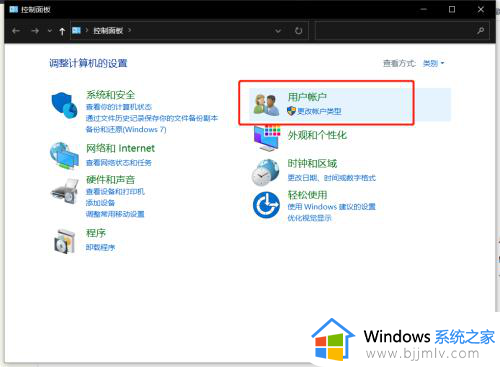Click 查看设备和打印机 link
This screenshot has height=367, width=500.
pos(115,192)
